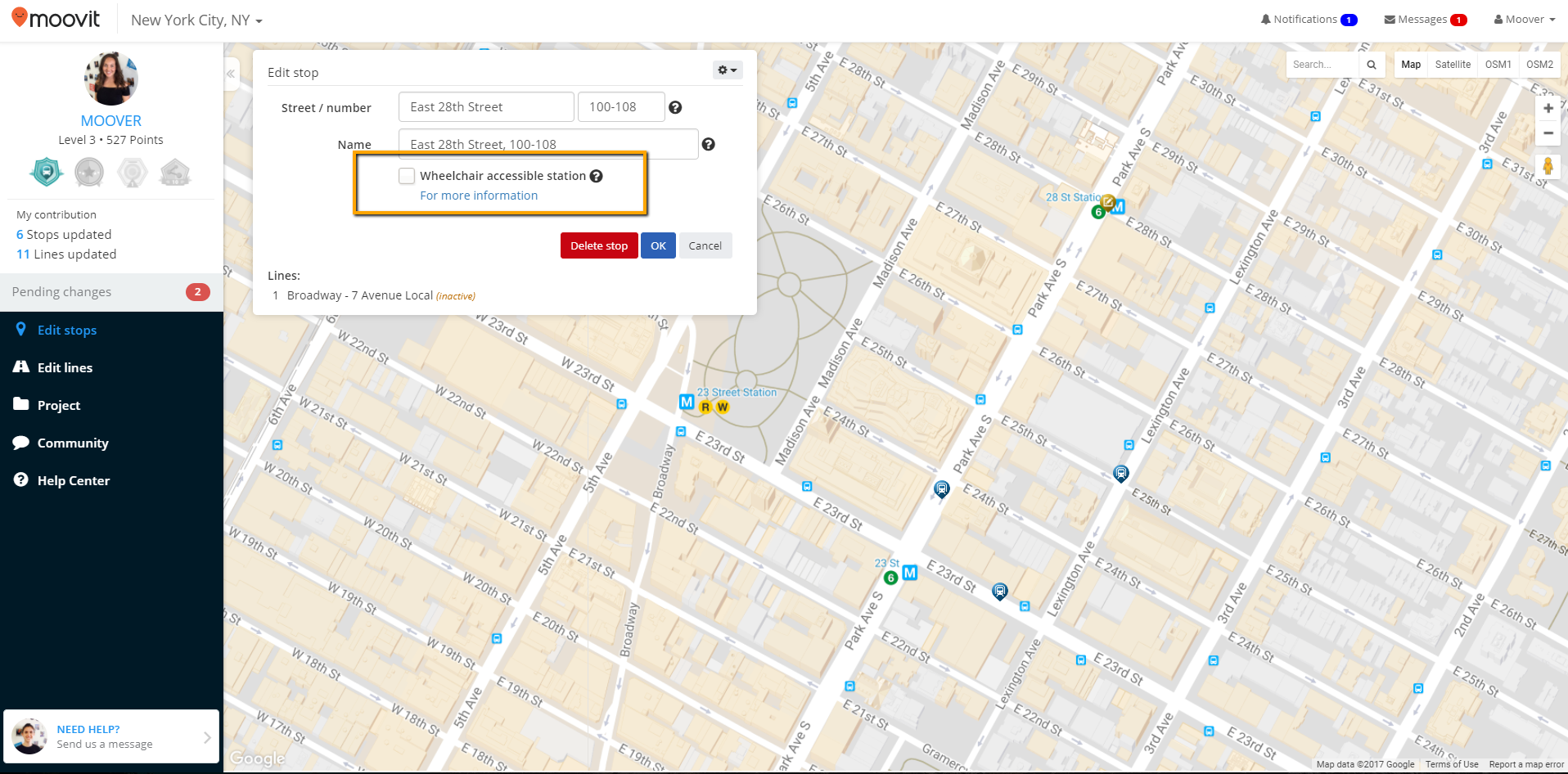Select the 23 St station 6 line marker
This screenshot has height=774, width=1568.
point(891,578)
